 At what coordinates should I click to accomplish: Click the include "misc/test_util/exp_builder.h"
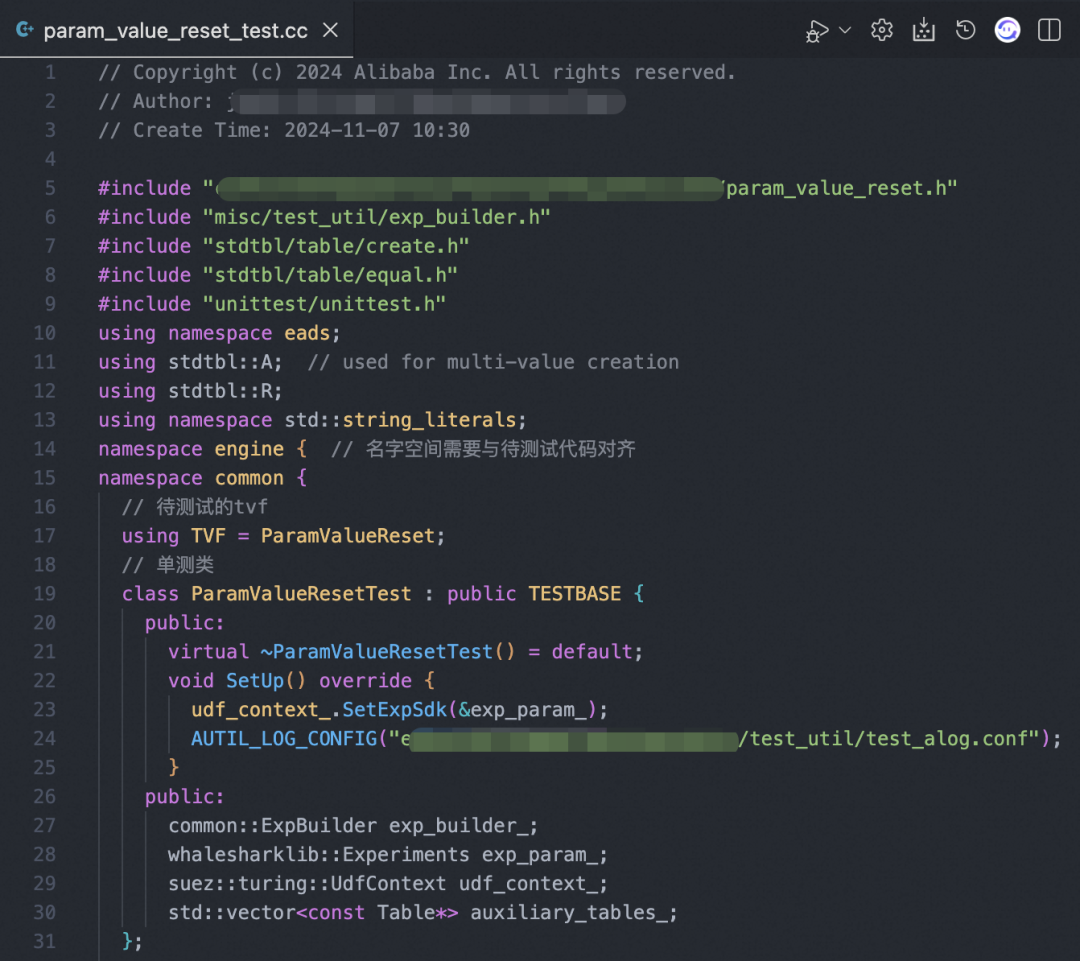(377, 217)
